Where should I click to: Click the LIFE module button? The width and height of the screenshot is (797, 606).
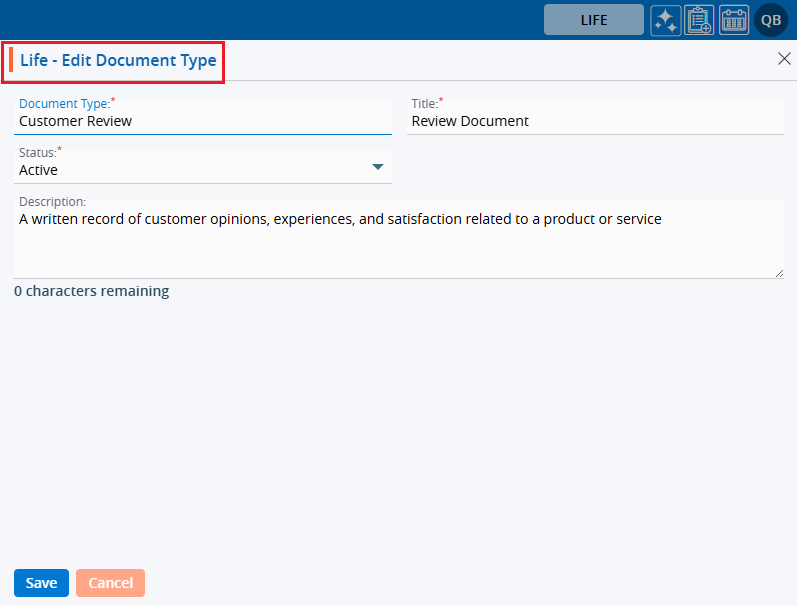pyautogui.click(x=593, y=20)
